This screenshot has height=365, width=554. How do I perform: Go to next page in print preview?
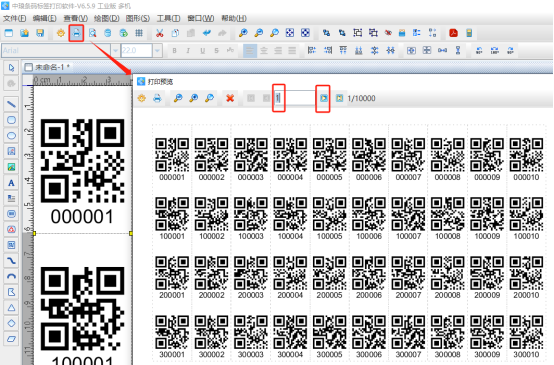pos(323,98)
